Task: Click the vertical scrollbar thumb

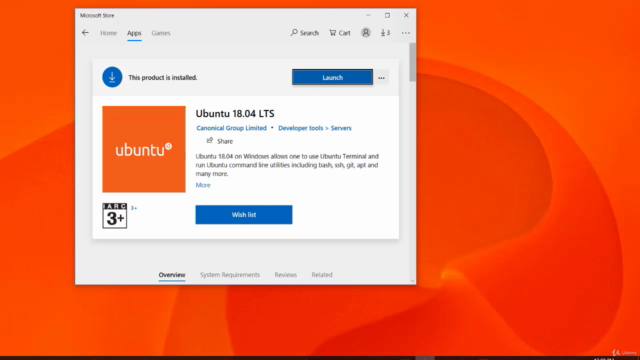Action: pyautogui.click(x=413, y=62)
